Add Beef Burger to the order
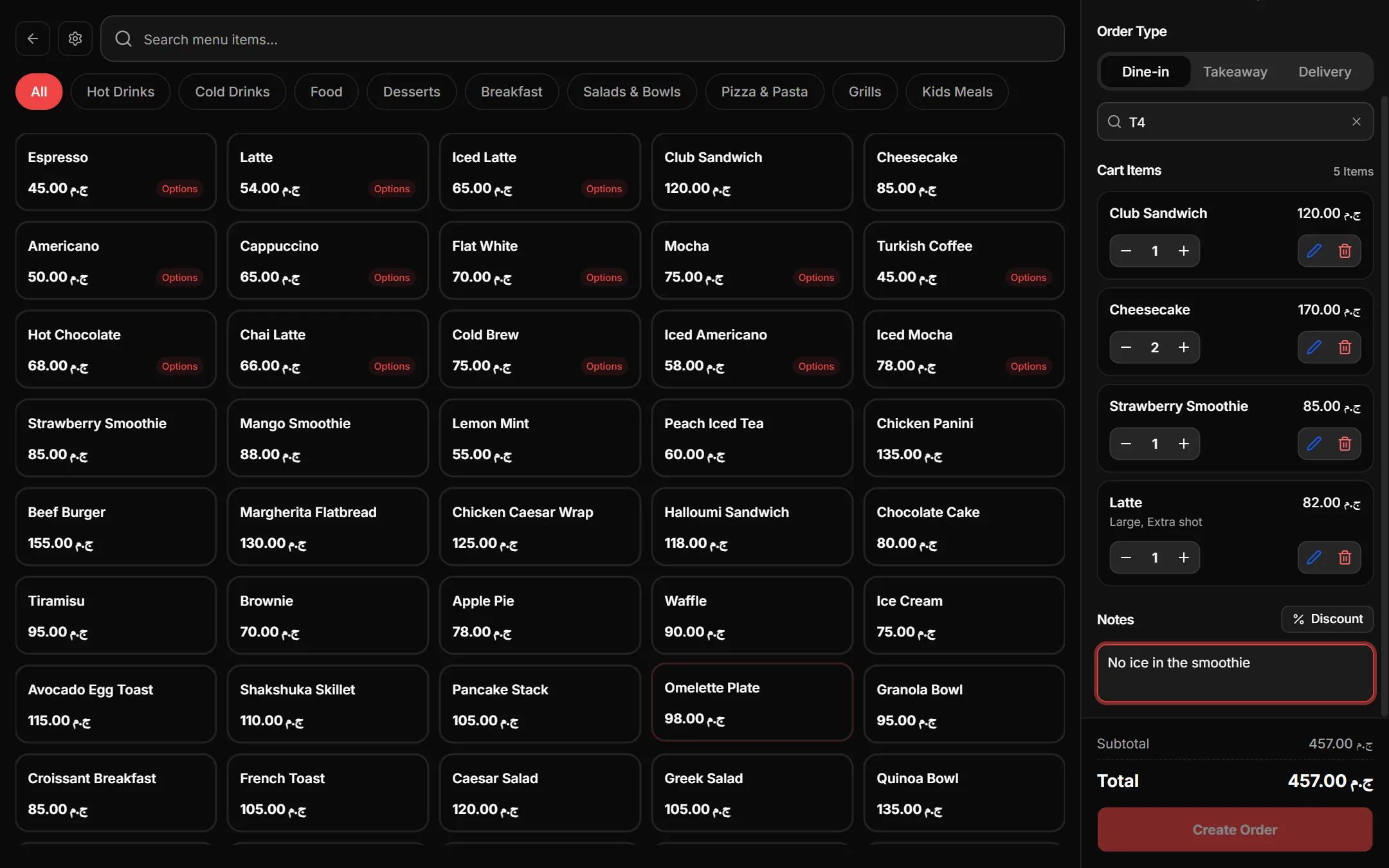1389x868 pixels. tap(116, 527)
